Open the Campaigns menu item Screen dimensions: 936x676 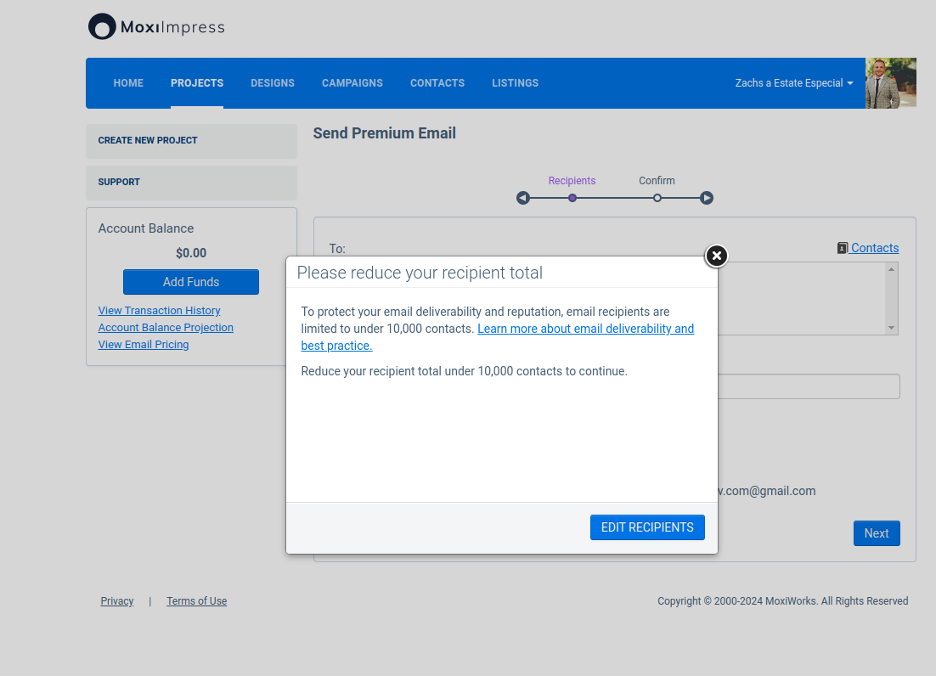tap(352, 83)
